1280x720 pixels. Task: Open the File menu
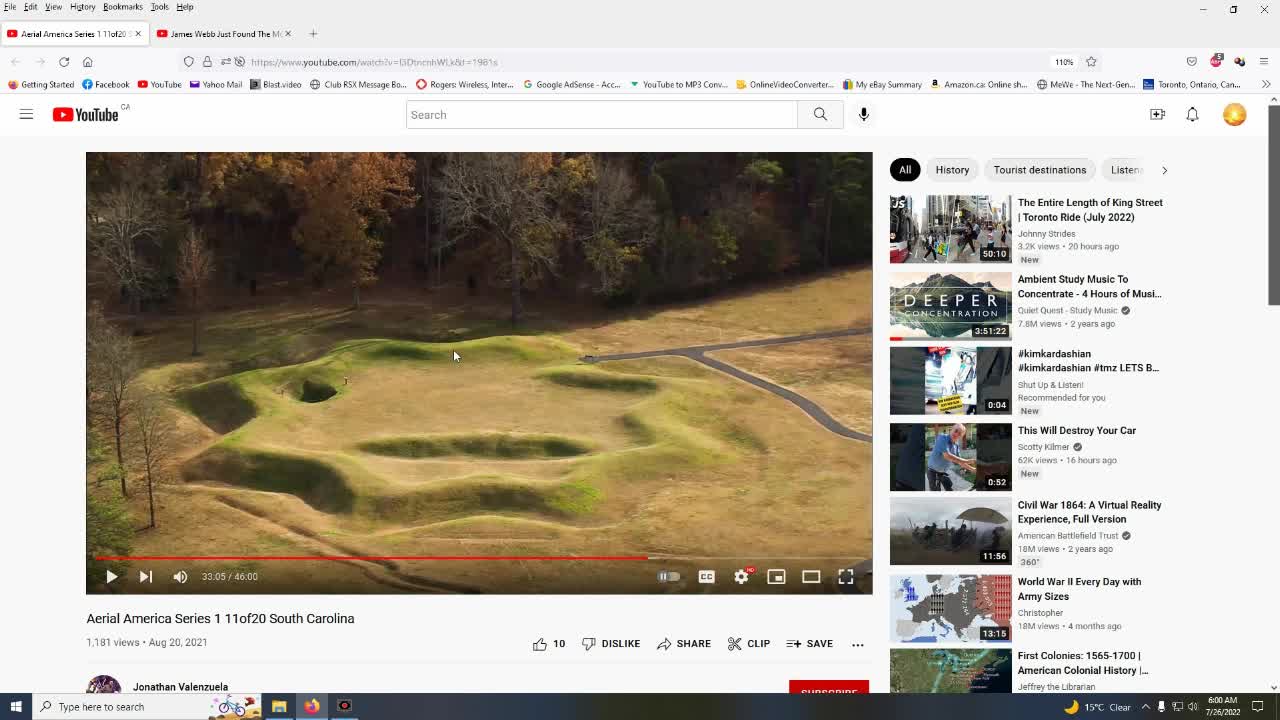(10, 7)
